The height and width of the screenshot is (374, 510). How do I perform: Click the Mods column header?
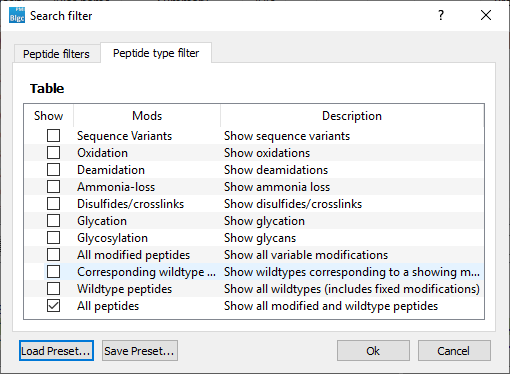[147, 116]
